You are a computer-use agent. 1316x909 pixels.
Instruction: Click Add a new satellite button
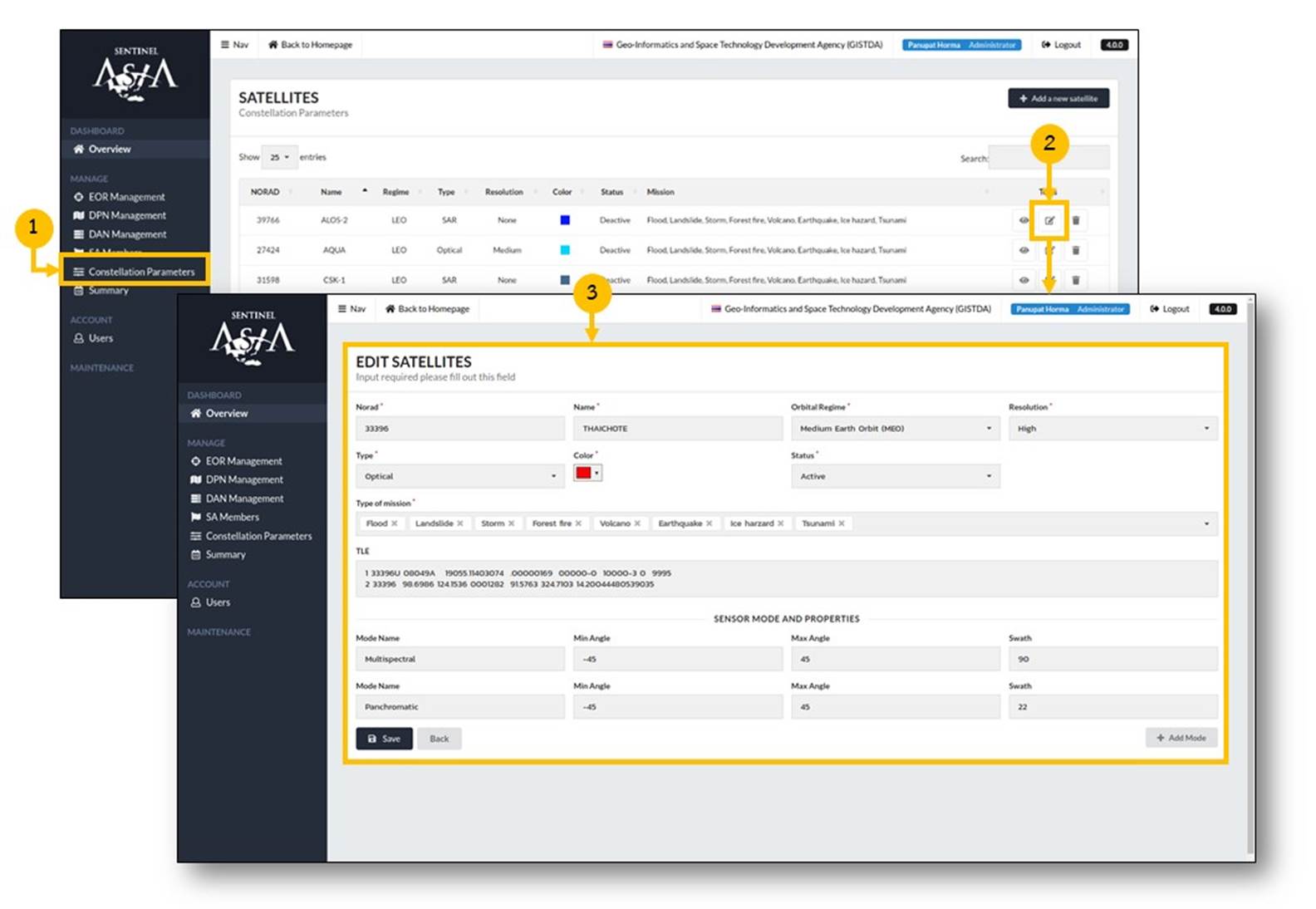(x=1058, y=99)
